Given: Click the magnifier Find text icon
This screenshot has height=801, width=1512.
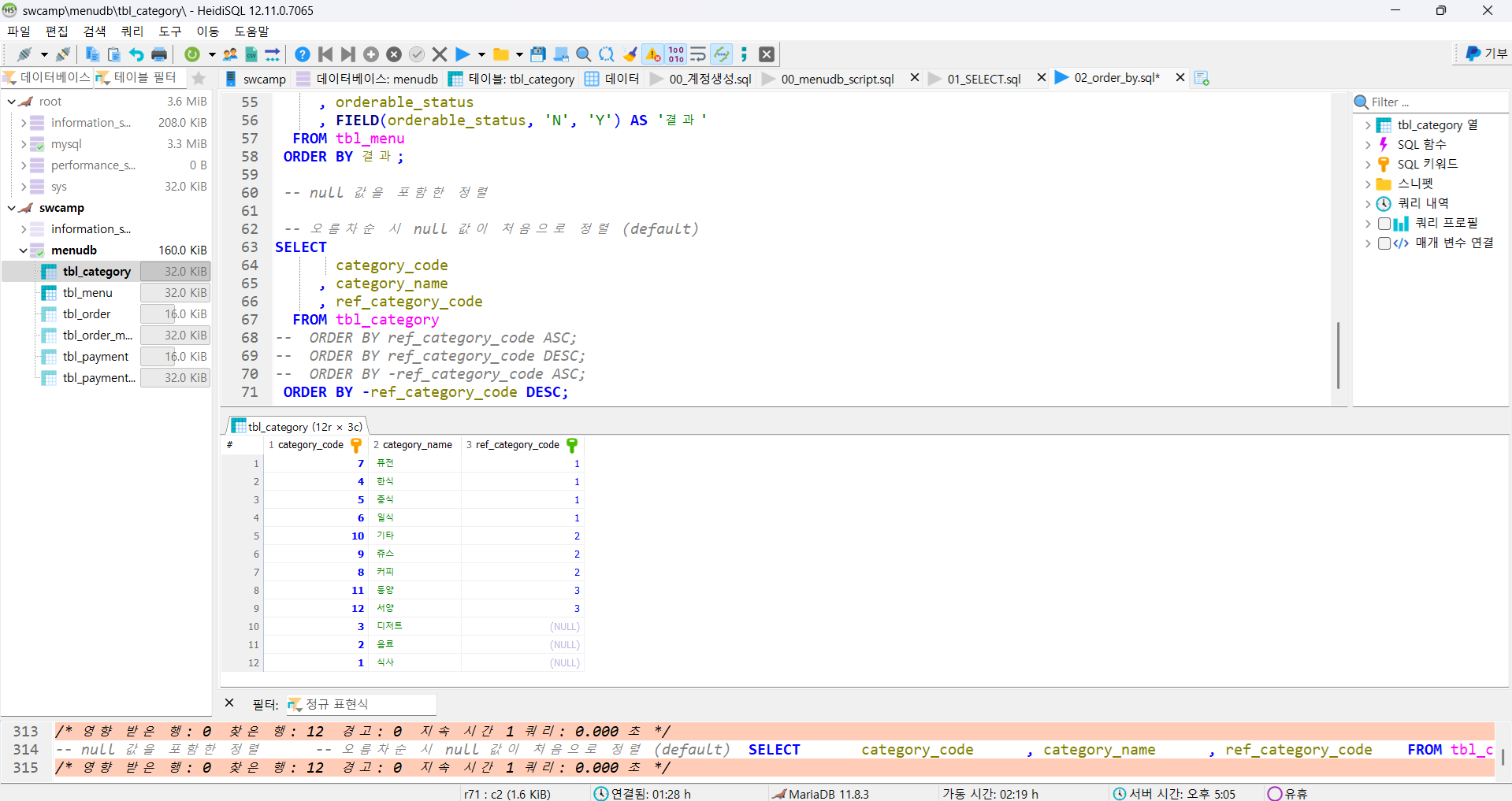Looking at the screenshot, I should pyautogui.click(x=584, y=54).
